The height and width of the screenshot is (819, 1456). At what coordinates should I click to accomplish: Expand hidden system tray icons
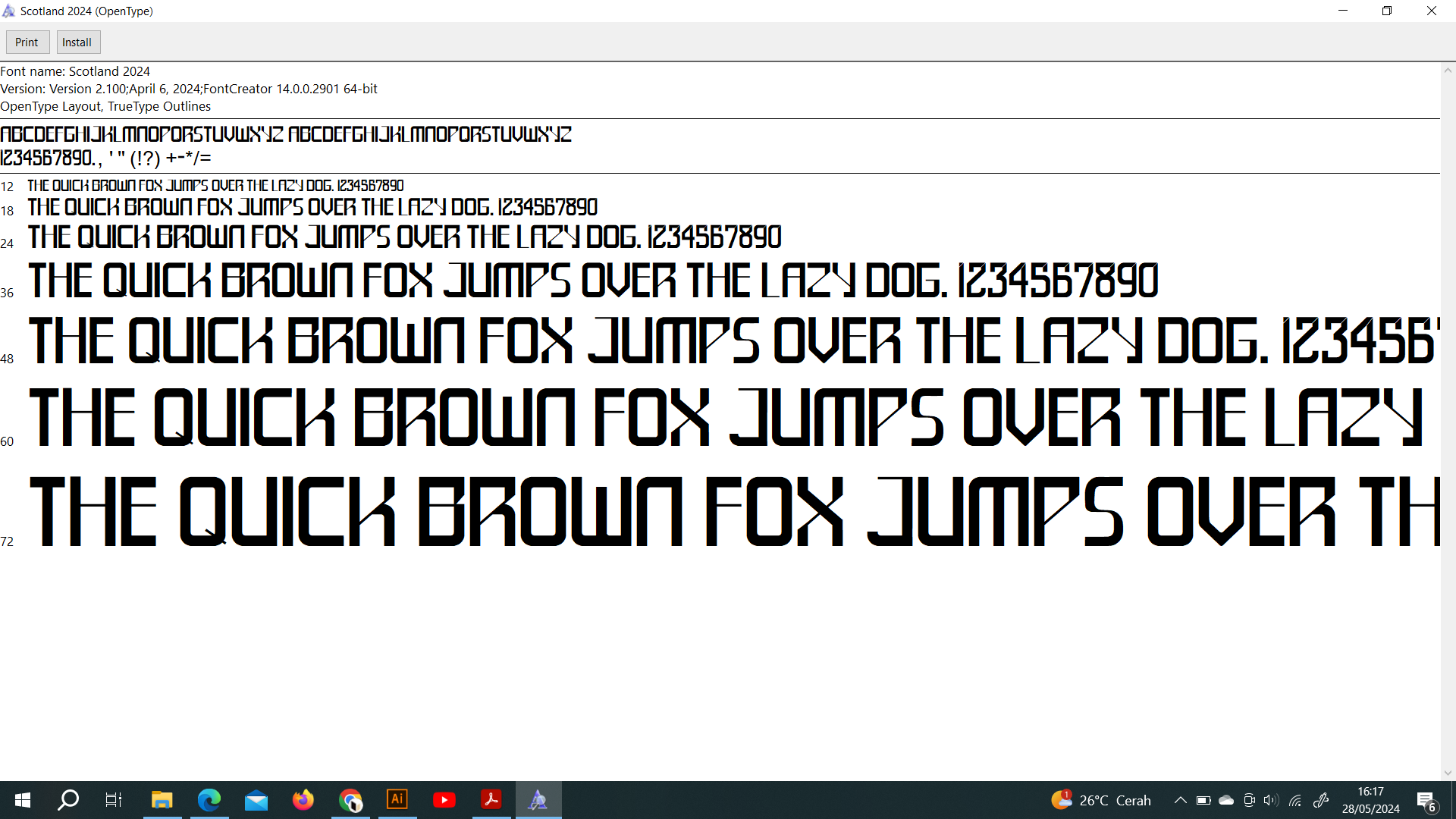pyautogui.click(x=1181, y=800)
